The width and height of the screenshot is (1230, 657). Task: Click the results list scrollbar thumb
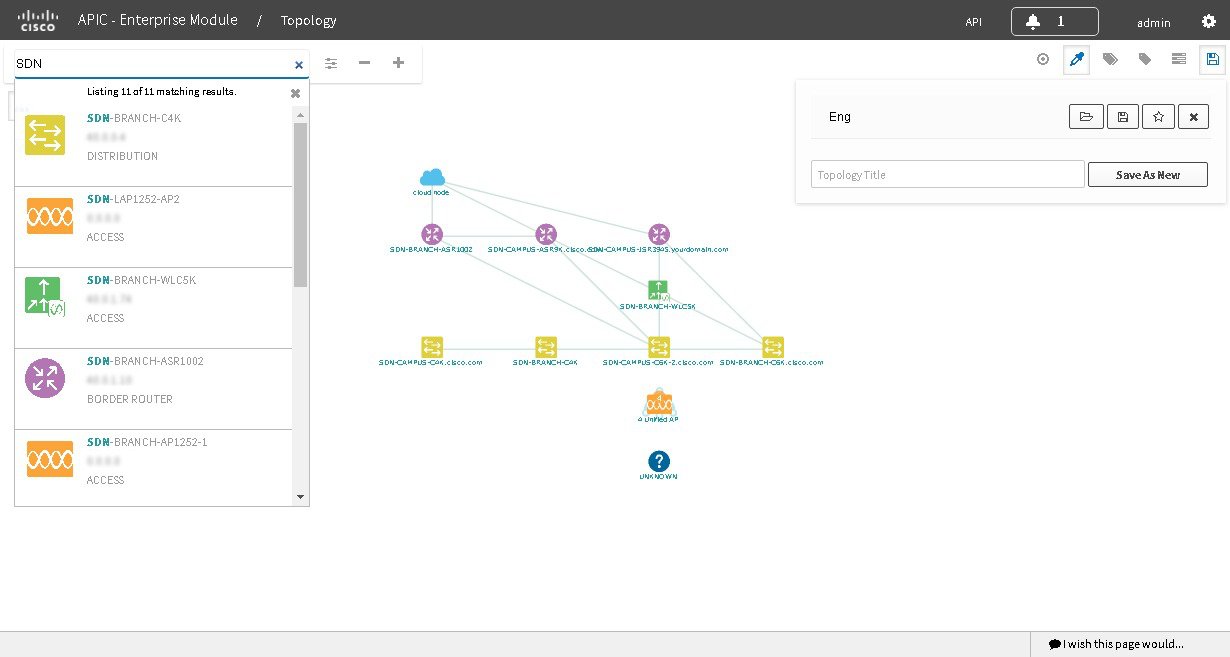coord(300,205)
